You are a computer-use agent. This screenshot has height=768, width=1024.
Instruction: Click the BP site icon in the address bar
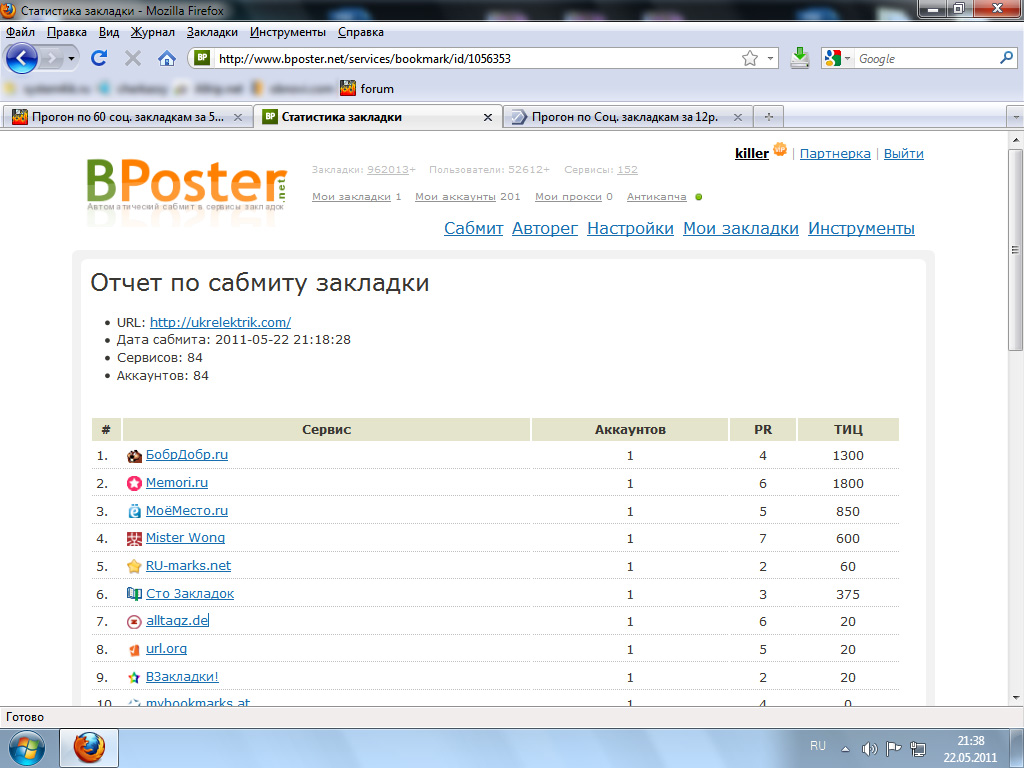202,58
